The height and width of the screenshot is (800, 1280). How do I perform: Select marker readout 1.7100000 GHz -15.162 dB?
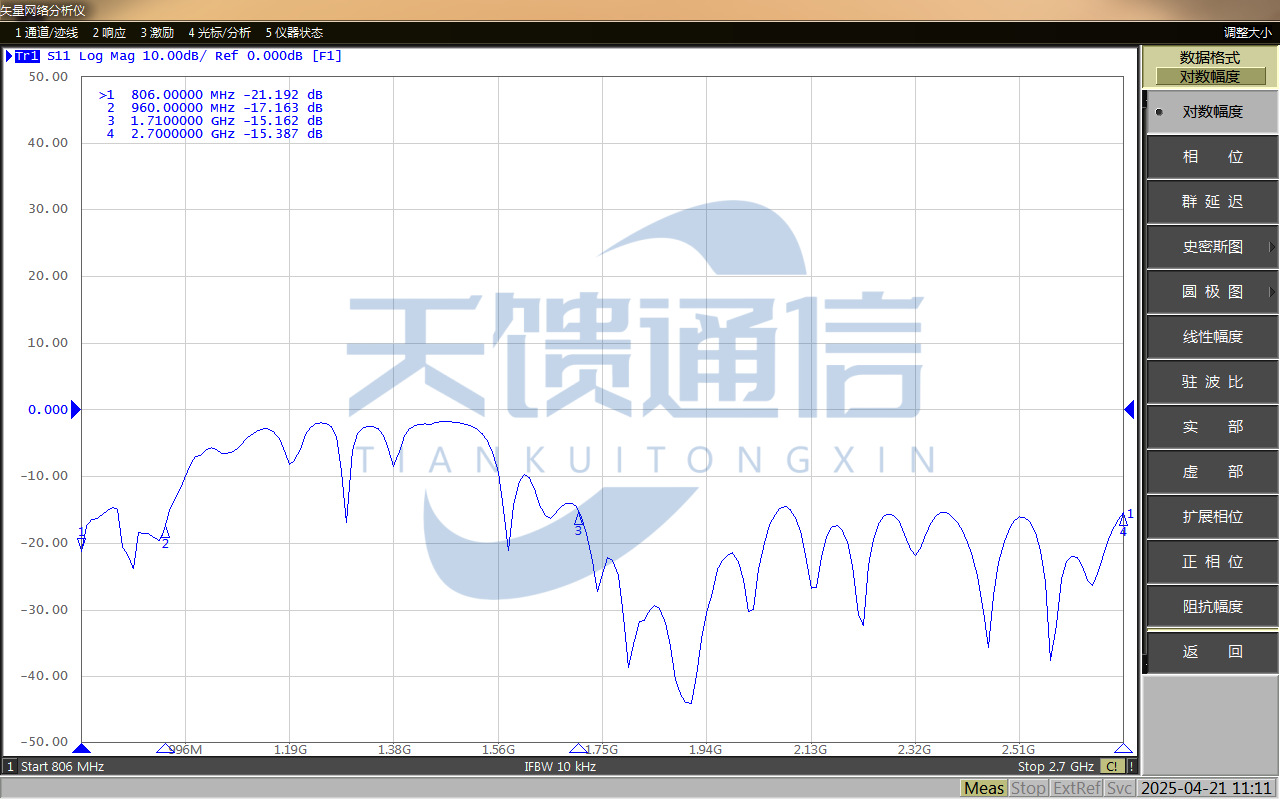click(214, 121)
